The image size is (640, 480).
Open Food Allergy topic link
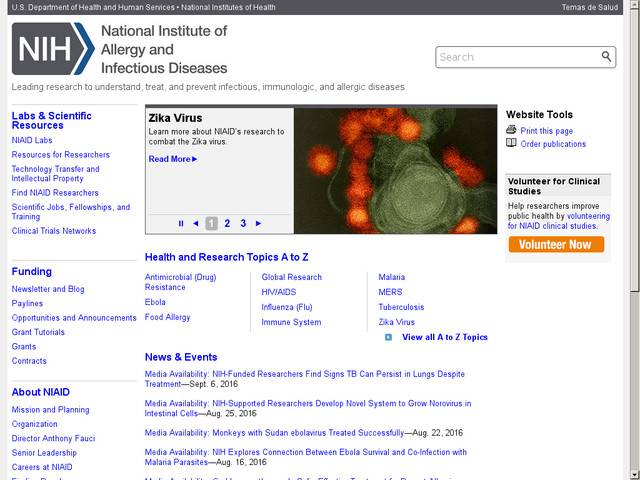coord(167,317)
